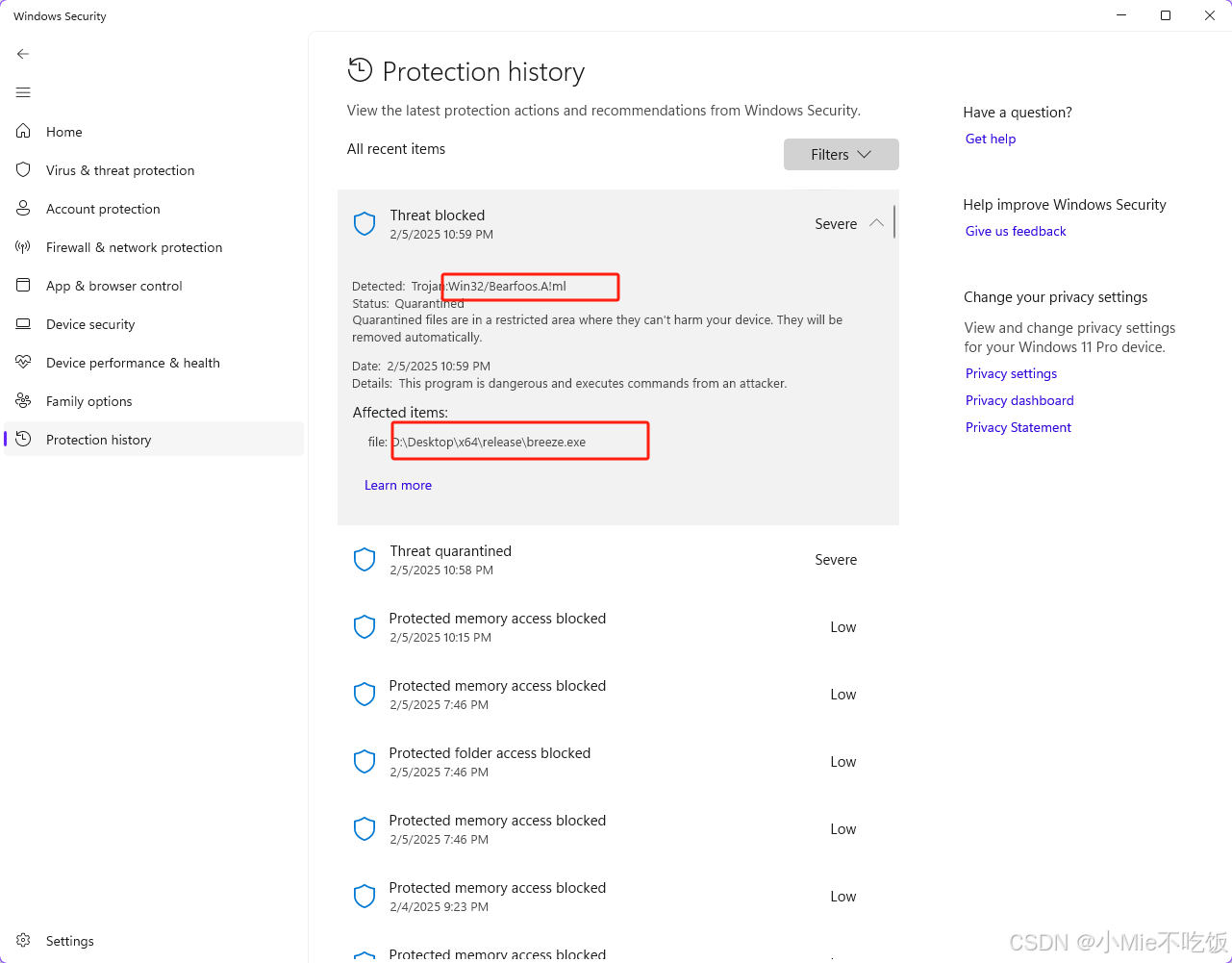Image resolution: width=1232 pixels, height=963 pixels.
Task: Click Help improve Windows Security heading
Action: click(1065, 205)
